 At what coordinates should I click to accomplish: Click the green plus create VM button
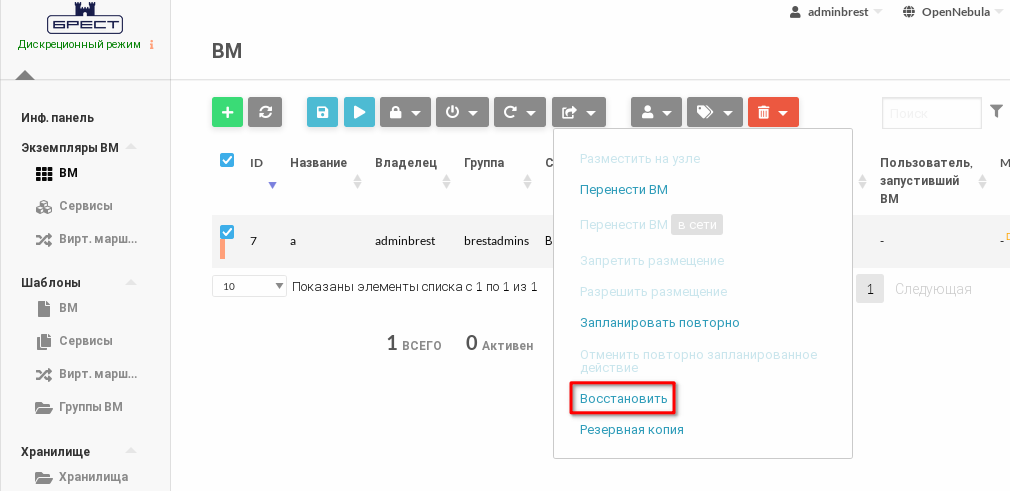point(227,112)
